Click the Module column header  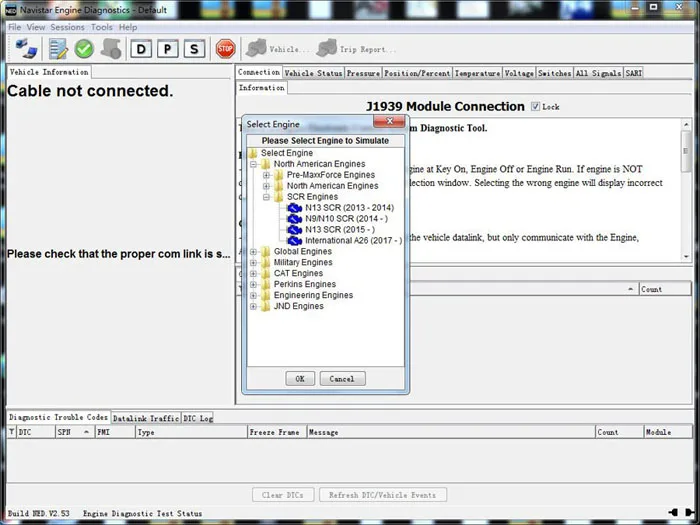coord(668,432)
